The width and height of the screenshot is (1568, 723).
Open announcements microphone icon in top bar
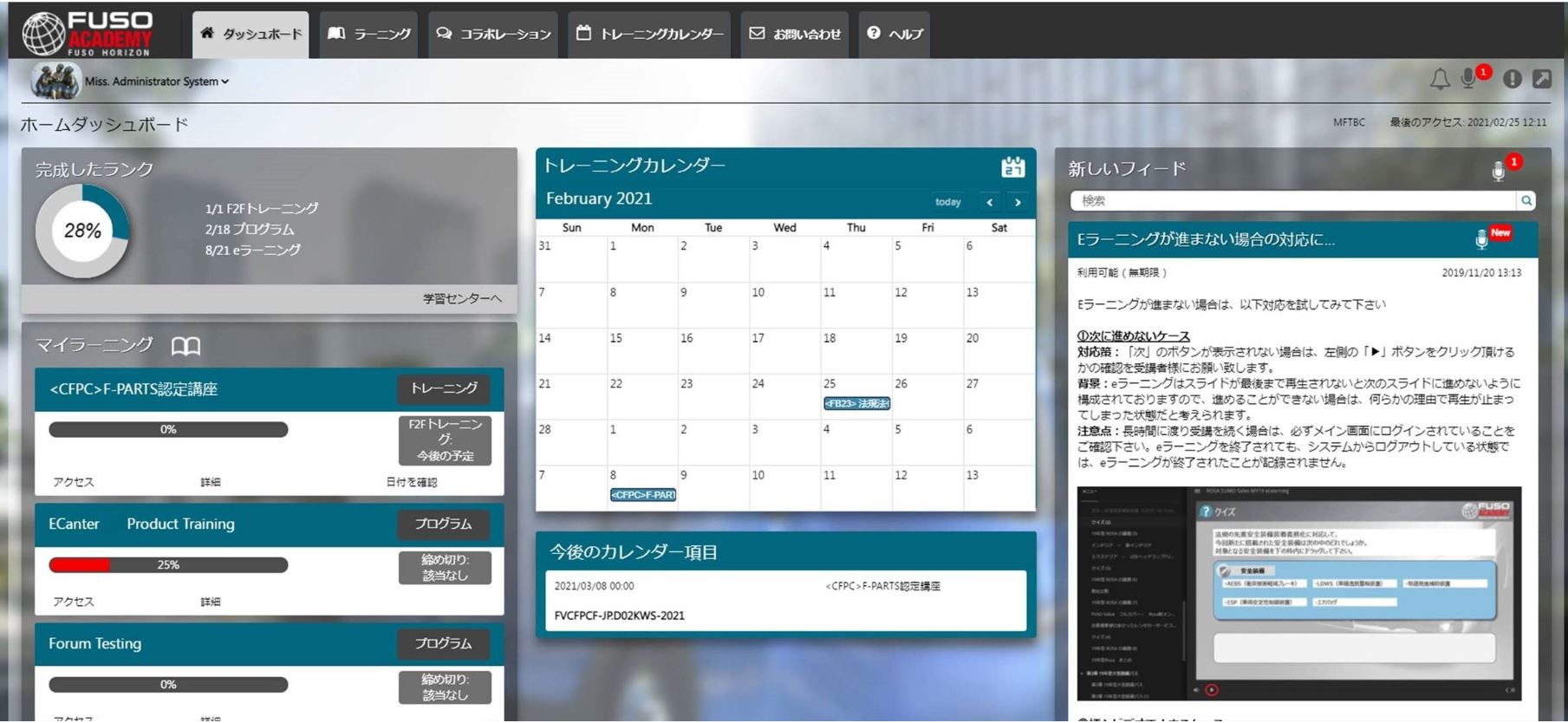click(x=1468, y=79)
